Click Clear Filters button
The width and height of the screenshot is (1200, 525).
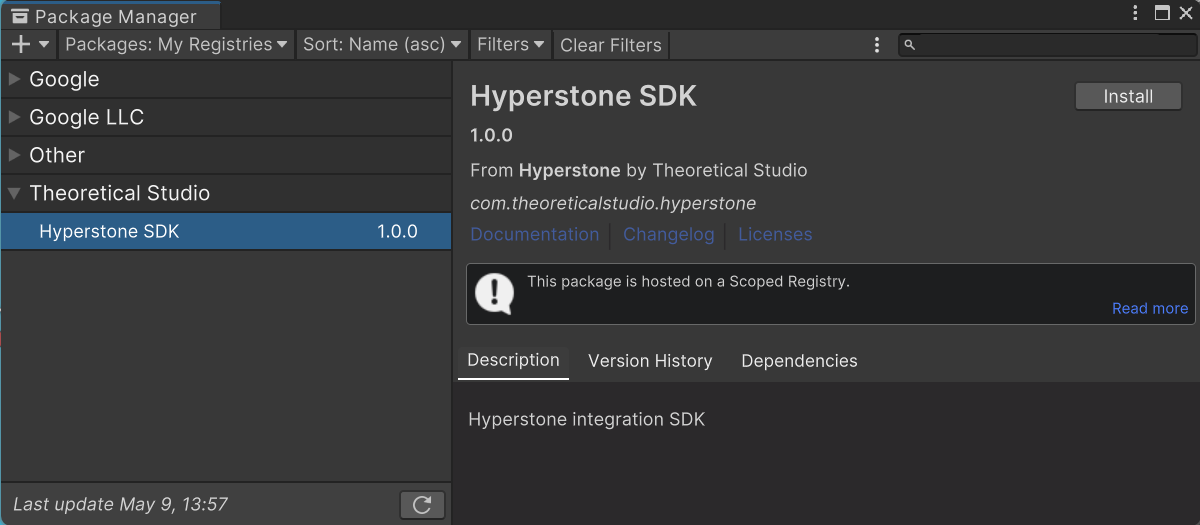(x=610, y=45)
